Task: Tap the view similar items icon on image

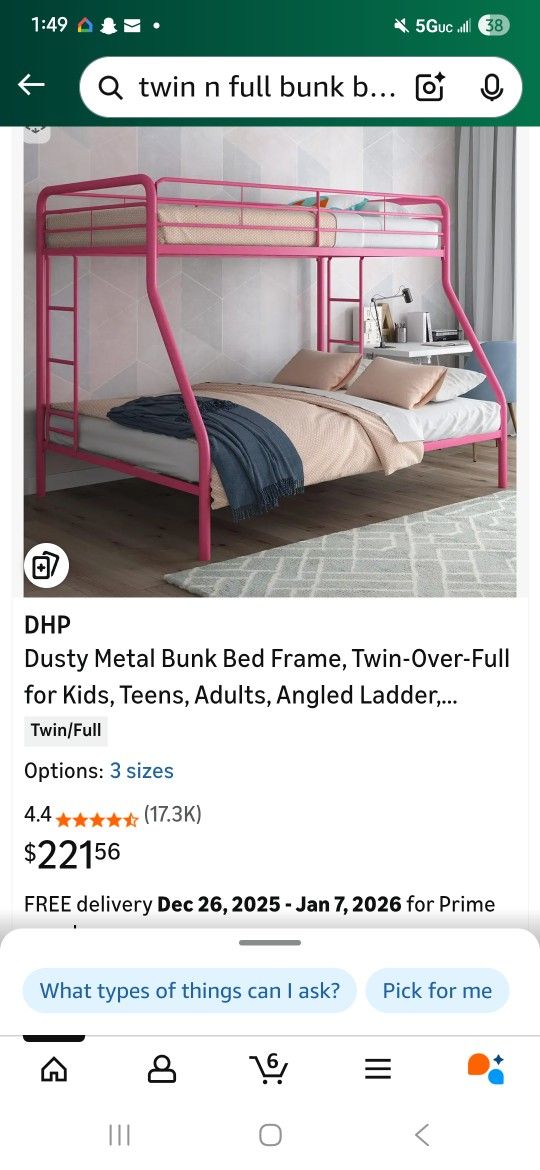Action: click(46, 566)
